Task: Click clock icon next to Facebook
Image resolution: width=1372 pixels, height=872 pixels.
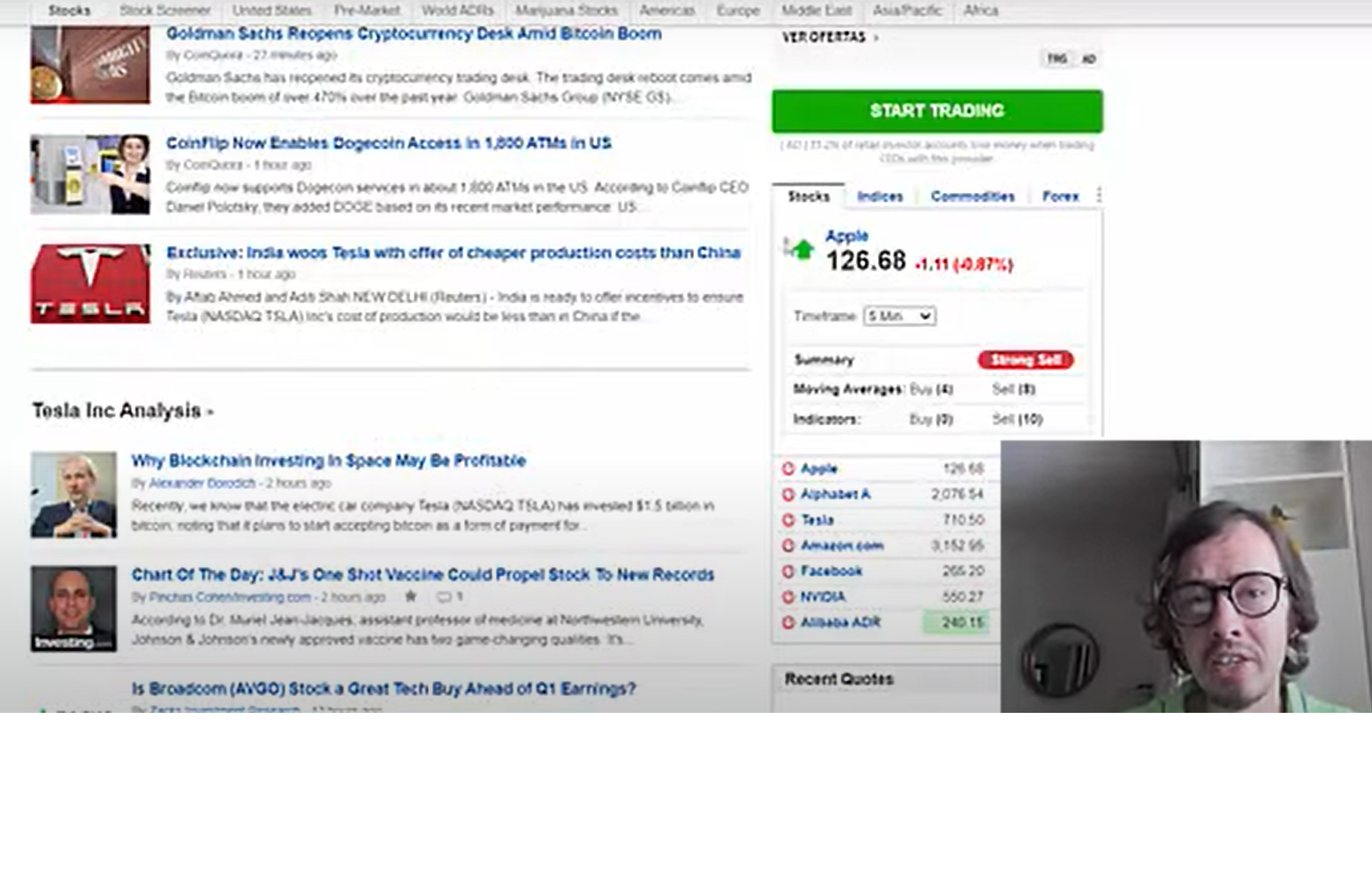Action: [x=788, y=571]
